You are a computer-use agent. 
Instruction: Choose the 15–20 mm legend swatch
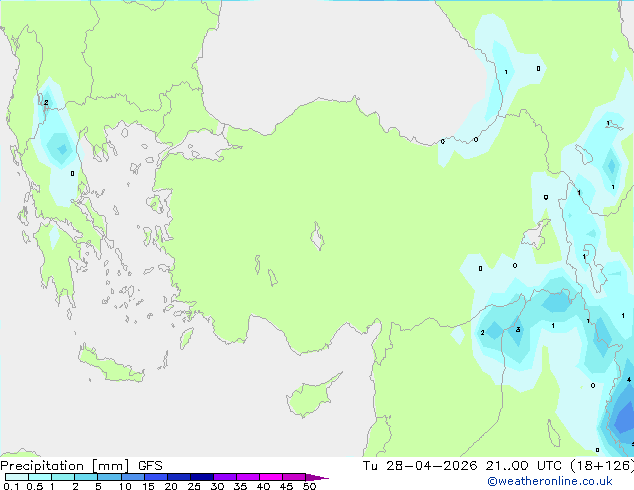[x=155, y=477]
